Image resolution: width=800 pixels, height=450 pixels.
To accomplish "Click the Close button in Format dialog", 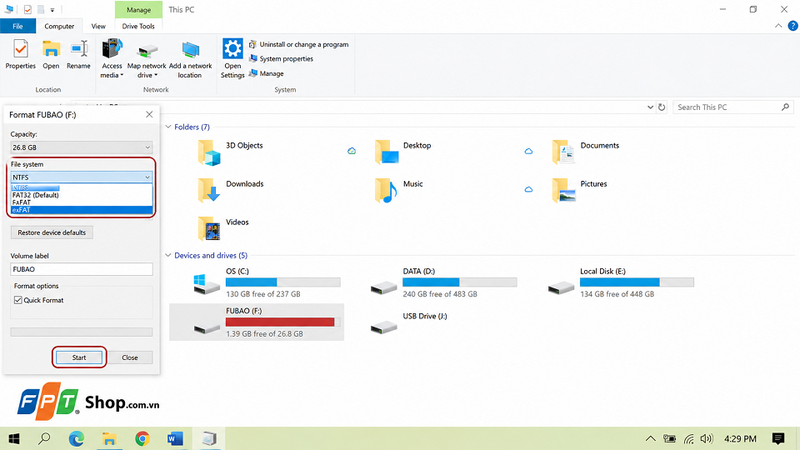I will click(x=130, y=357).
